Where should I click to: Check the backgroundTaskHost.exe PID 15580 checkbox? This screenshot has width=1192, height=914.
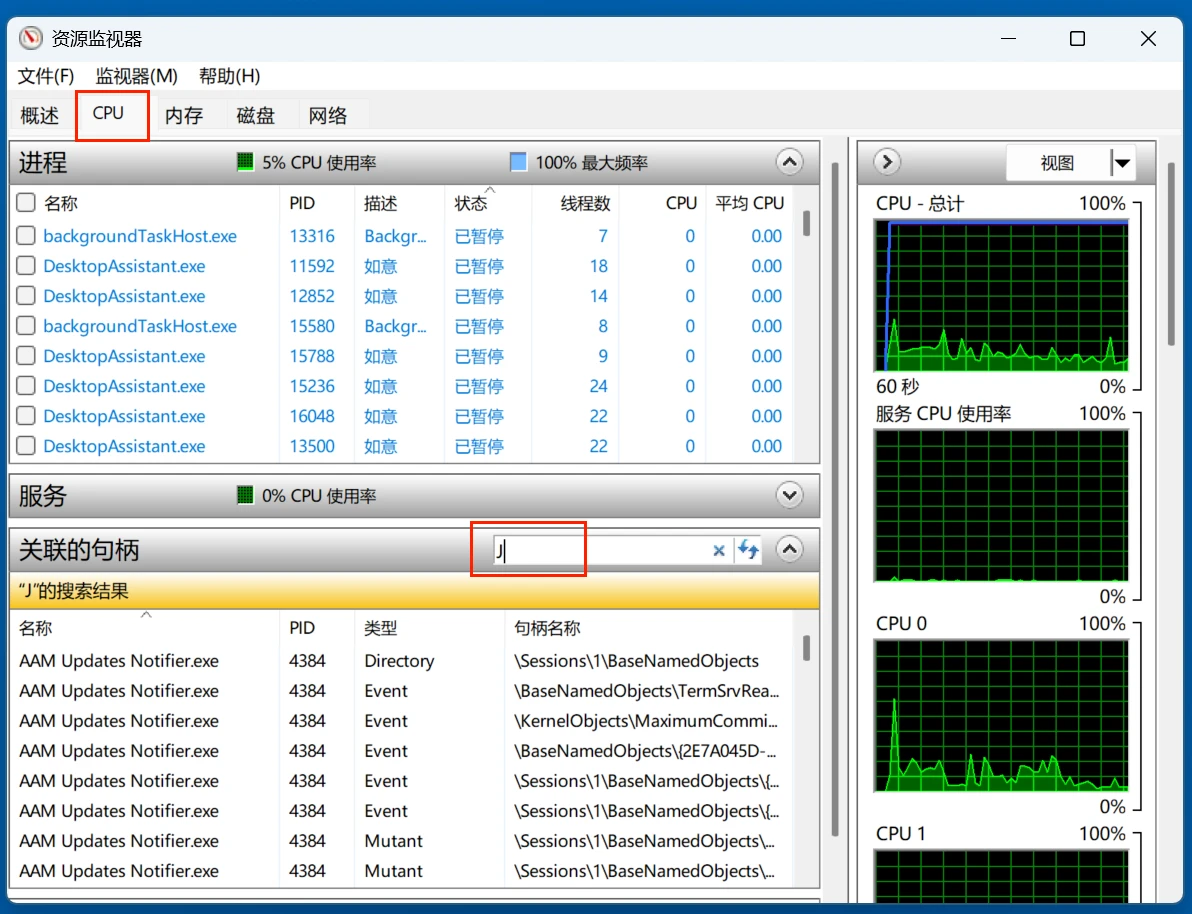tap(26, 326)
